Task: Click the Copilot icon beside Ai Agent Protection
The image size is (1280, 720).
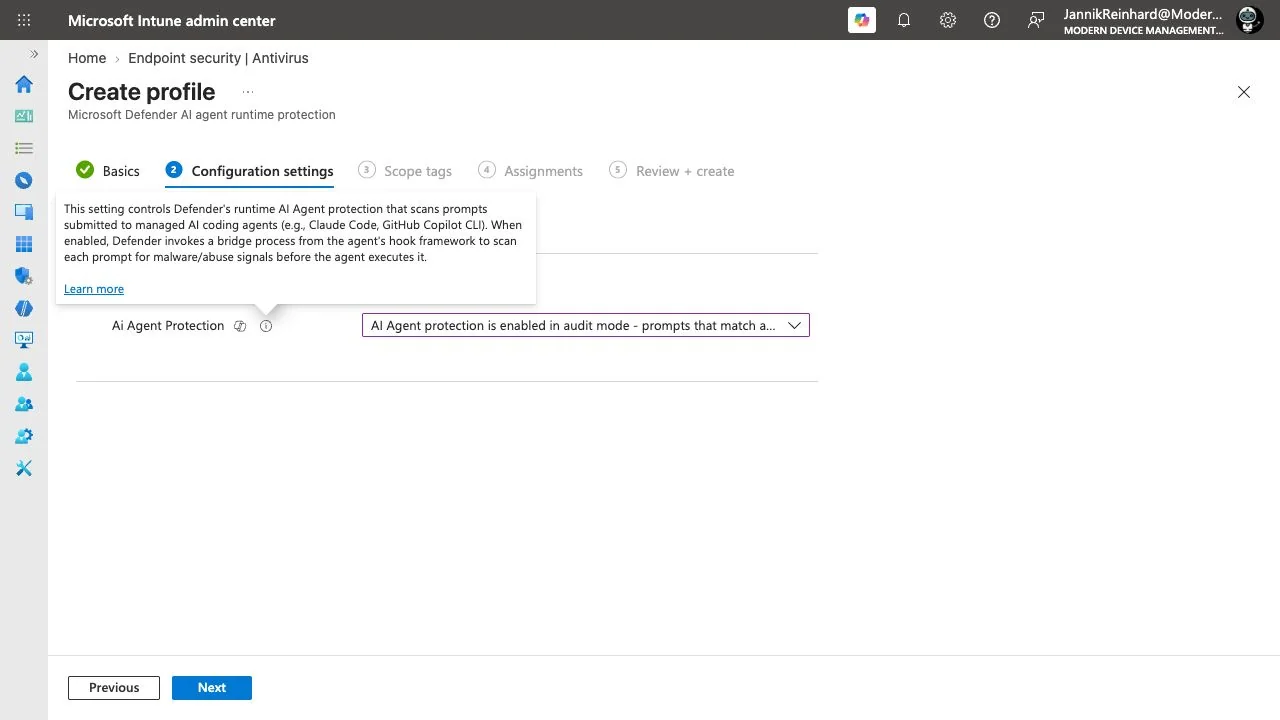Action: click(240, 326)
